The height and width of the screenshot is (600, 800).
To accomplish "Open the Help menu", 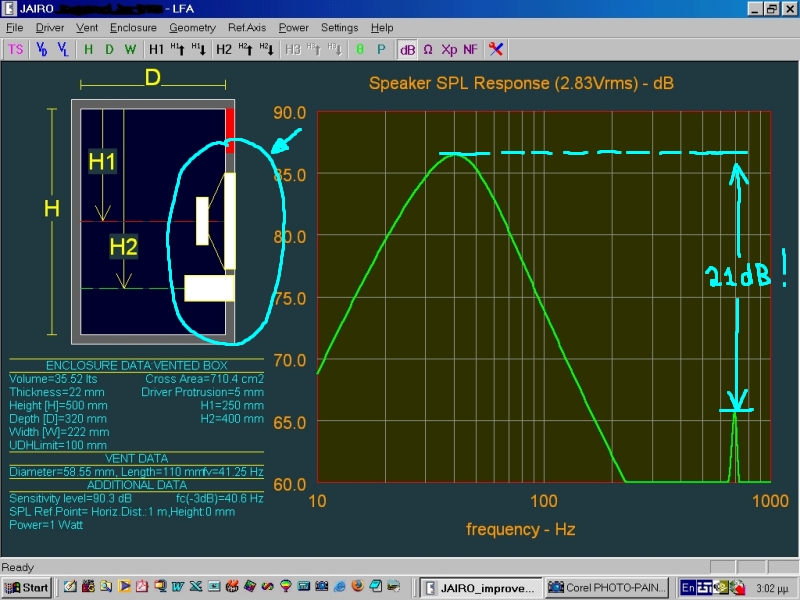I will tap(382, 28).
